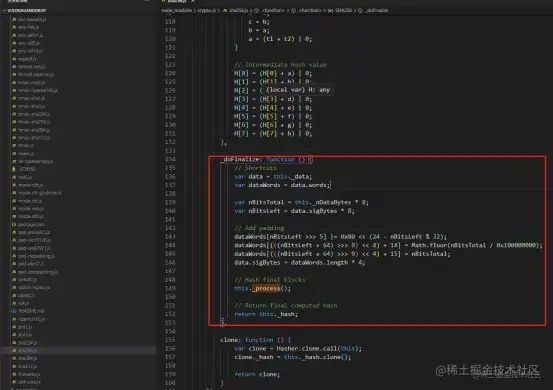Open pad-pkcs7.js in the file tree
This screenshot has height=390, width=553.
coord(31,263)
